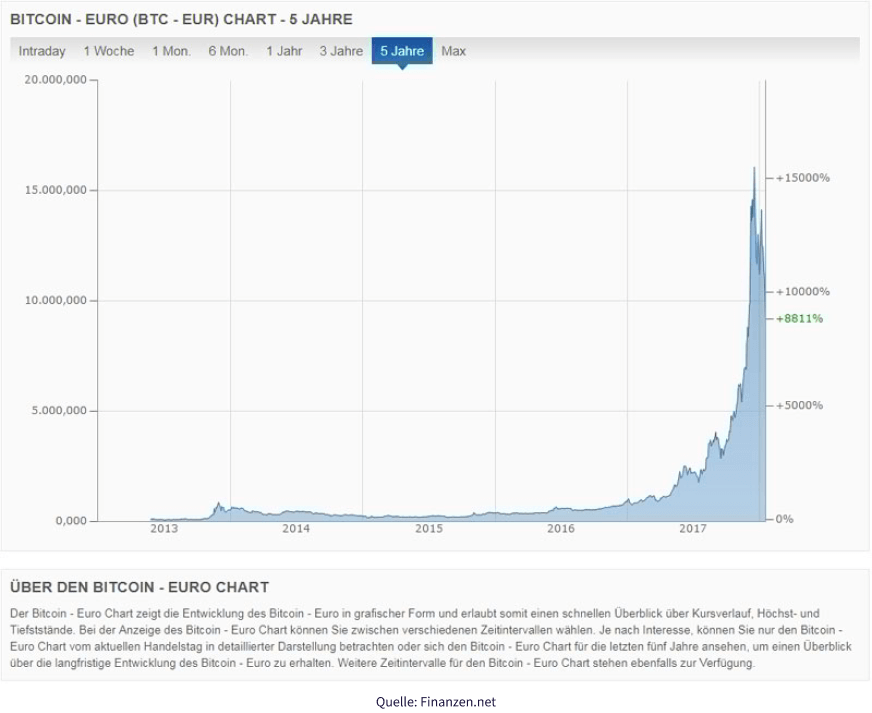Image resolution: width=872 pixels, height=713 pixels.
Task: Click the pointer arrow below 5 Jahre
Action: tap(404, 68)
